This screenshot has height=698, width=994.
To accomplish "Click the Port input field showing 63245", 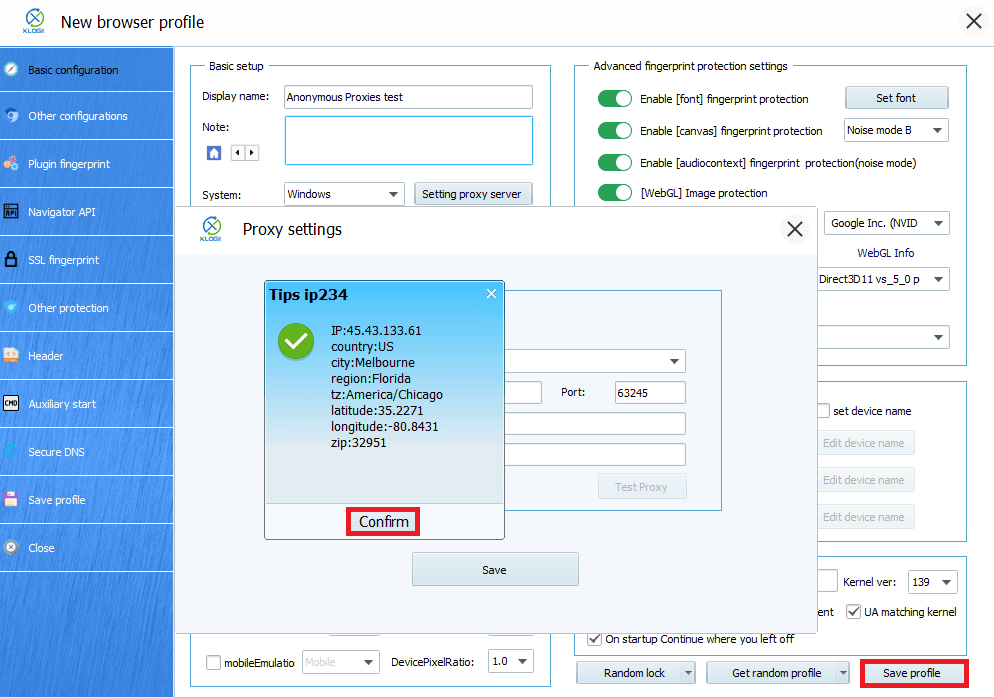I will 649,392.
